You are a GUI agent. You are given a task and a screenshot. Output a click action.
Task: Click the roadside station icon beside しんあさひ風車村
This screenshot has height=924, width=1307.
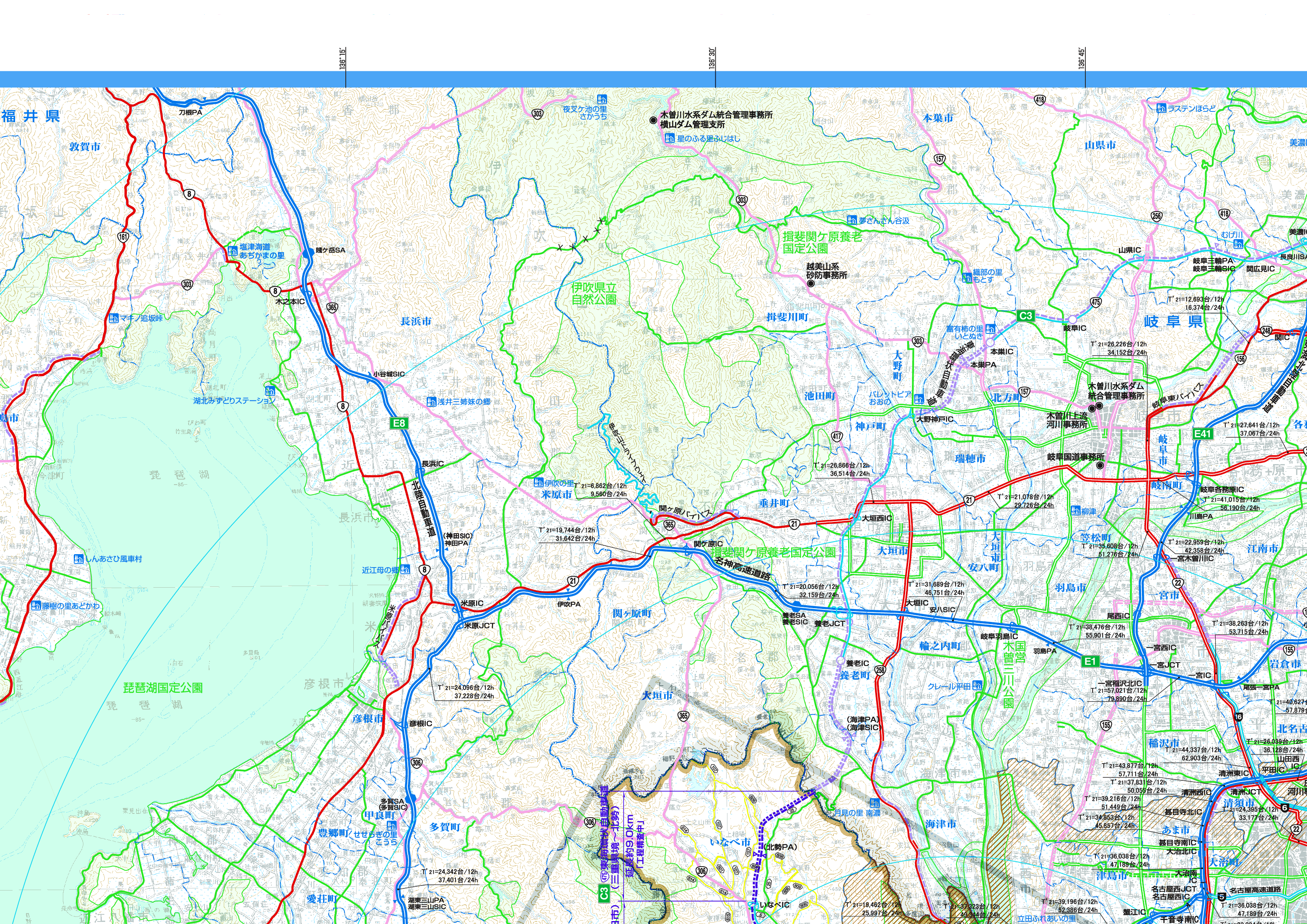tap(79, 559)
